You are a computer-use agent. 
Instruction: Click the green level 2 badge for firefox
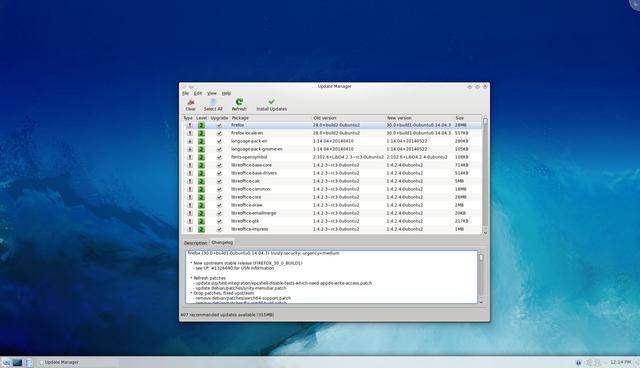pyautogui.click(x=201, y=125)
